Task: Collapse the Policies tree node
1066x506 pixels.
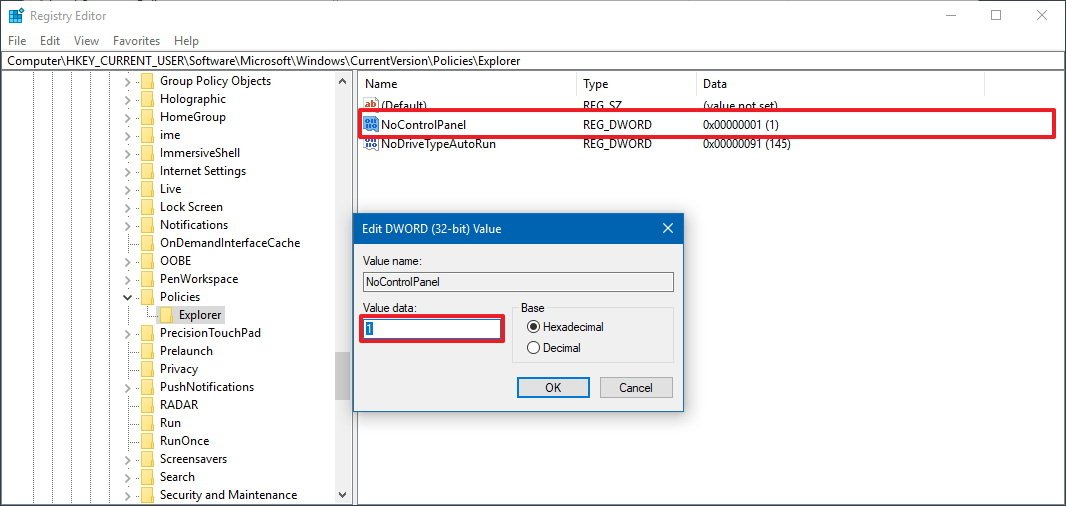Action: tap(128, 297)
